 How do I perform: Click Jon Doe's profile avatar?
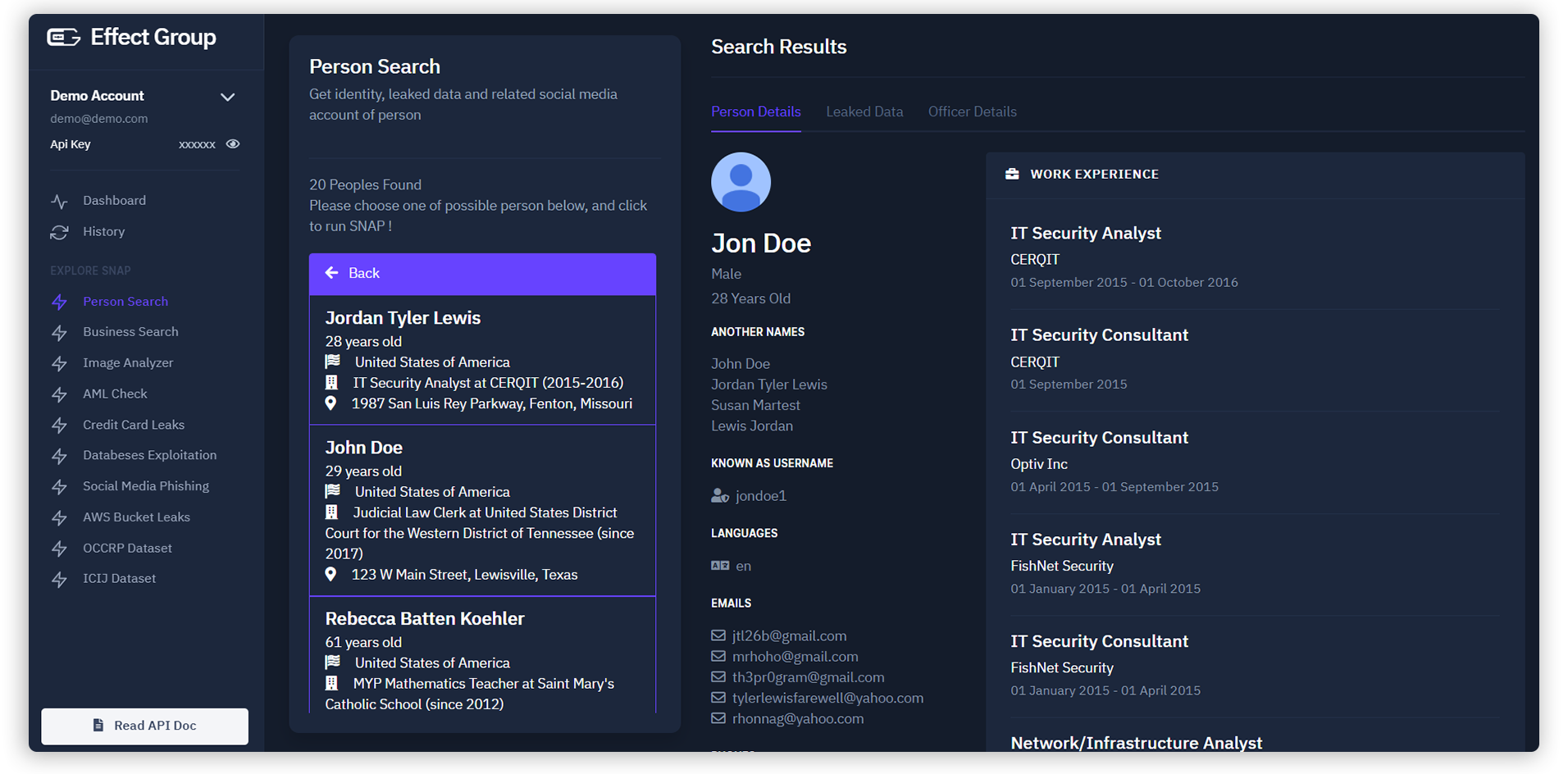tap(741, 182)
